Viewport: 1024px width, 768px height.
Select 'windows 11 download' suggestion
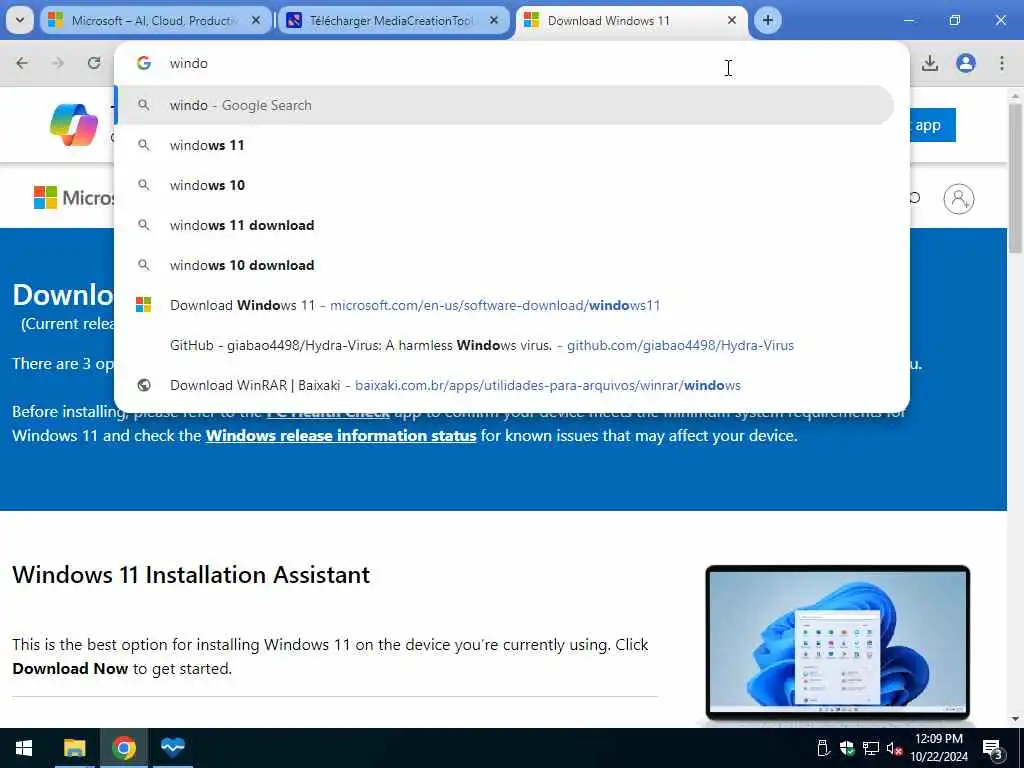(x=504, y=225)
